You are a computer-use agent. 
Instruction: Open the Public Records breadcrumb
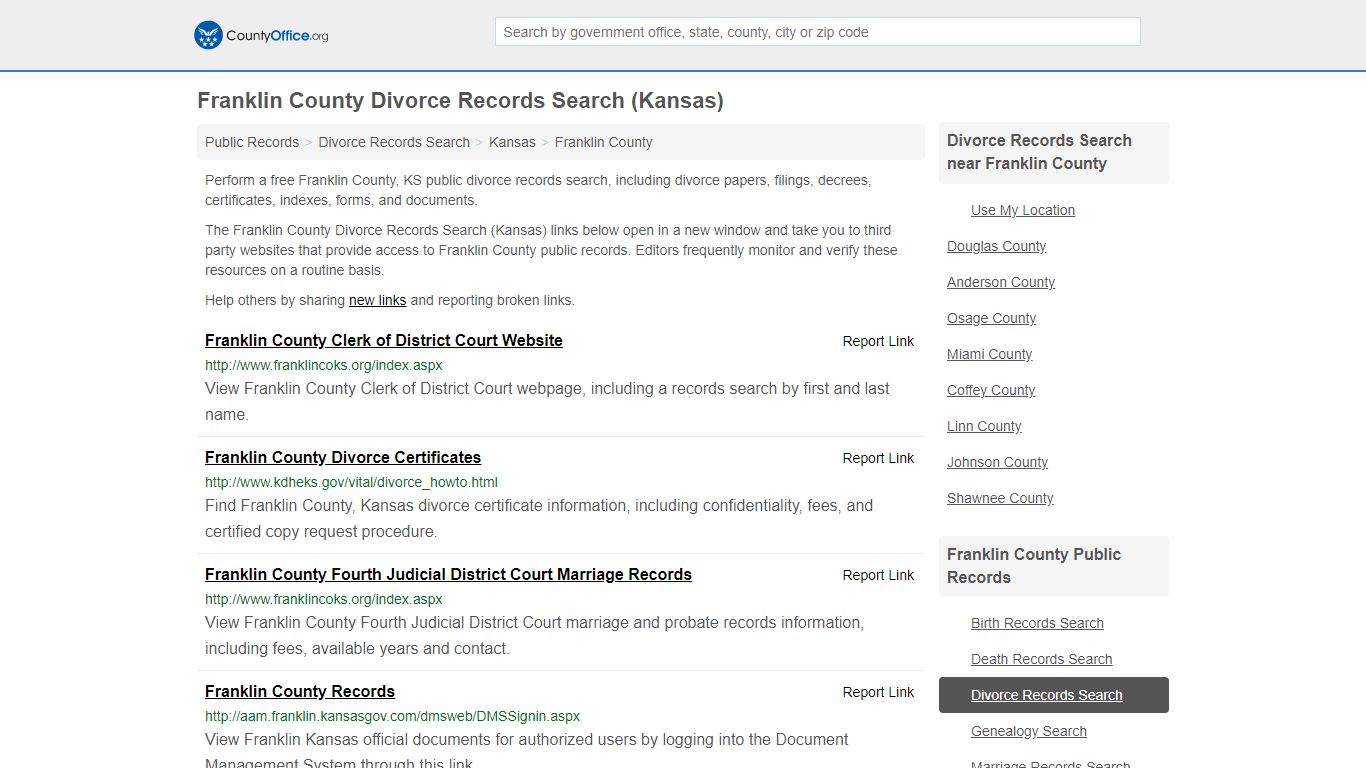(x=252, y=142)
